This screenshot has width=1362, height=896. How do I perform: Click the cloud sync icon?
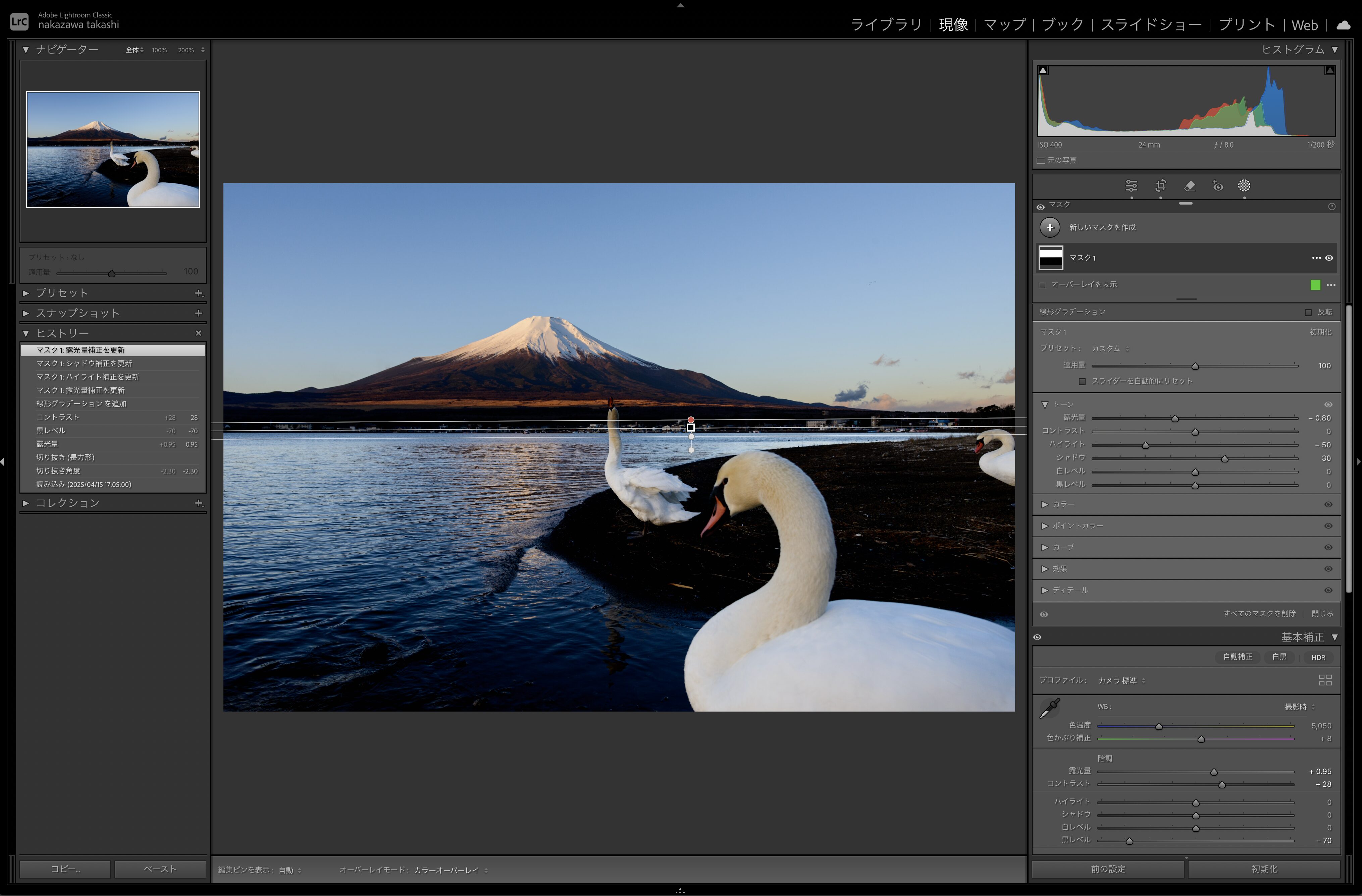click(1343, 25)
